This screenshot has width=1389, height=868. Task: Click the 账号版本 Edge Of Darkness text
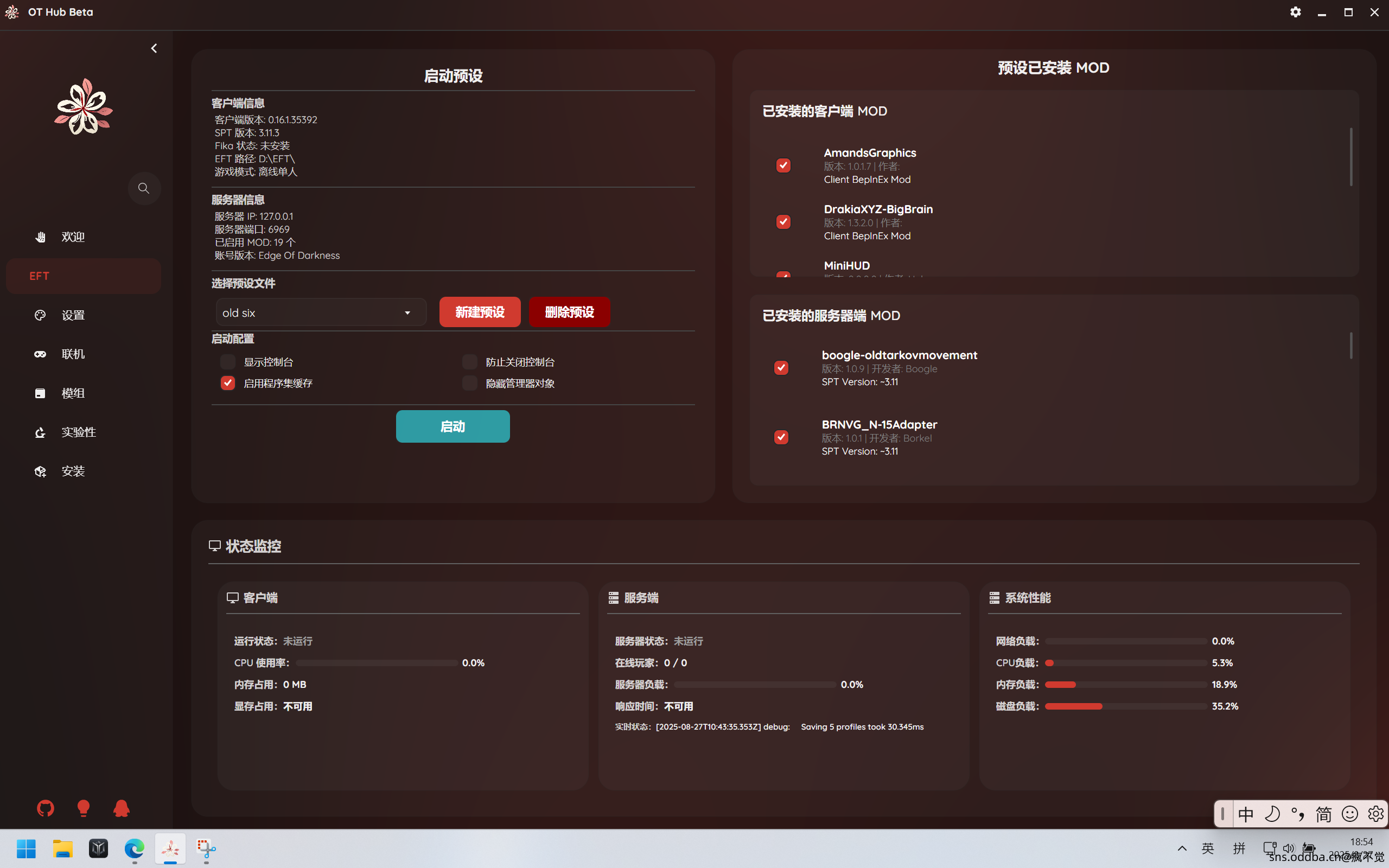pos(277,256)
